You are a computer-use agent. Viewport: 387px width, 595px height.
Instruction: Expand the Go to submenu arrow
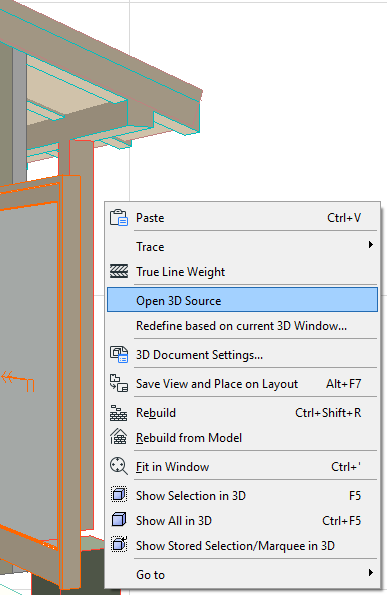pos(371,573)
